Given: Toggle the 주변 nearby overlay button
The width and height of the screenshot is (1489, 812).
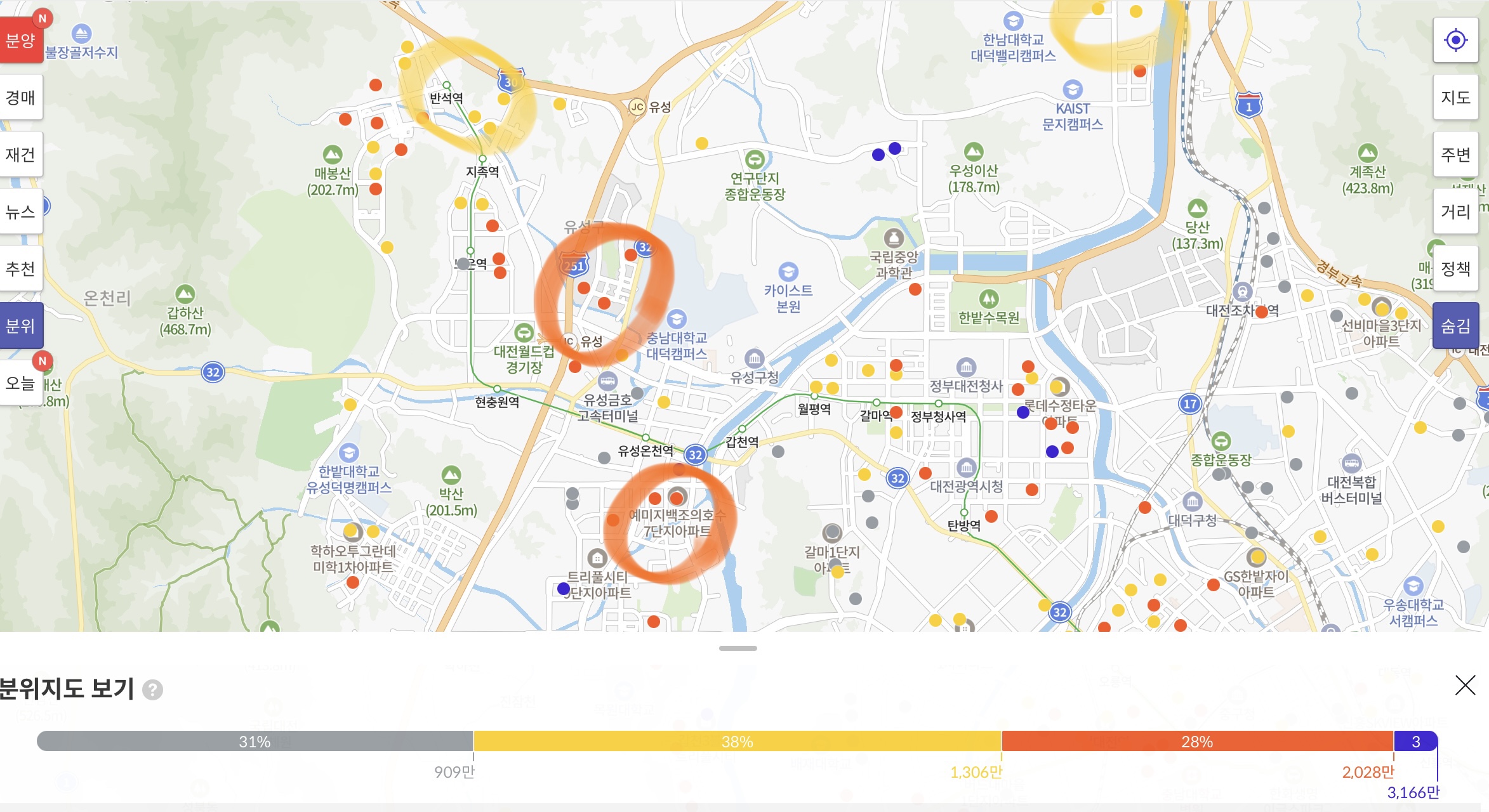Looking at the screenshot, I should (x=1455, y=155).
